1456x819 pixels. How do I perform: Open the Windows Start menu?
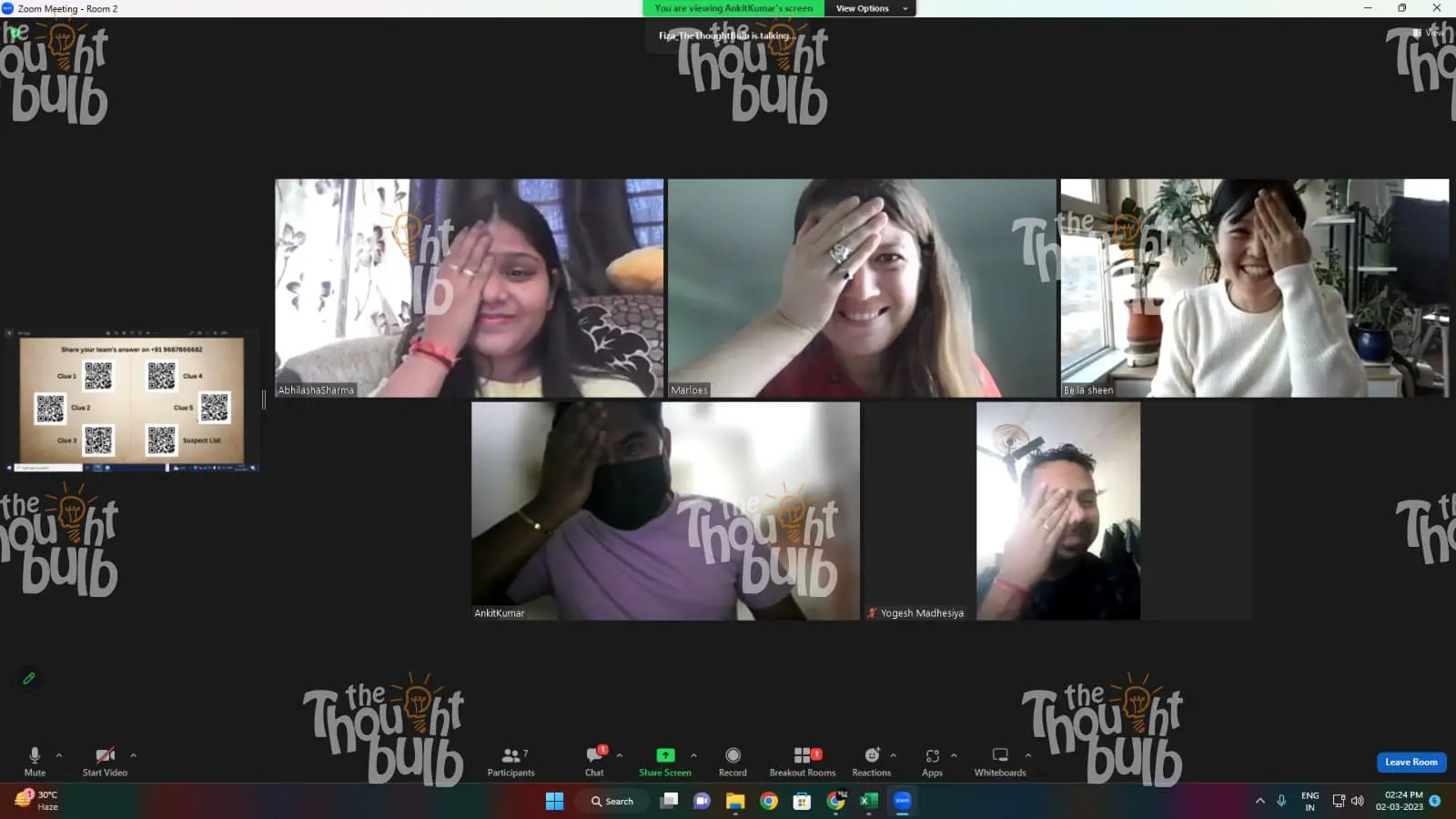coord(554,801)
